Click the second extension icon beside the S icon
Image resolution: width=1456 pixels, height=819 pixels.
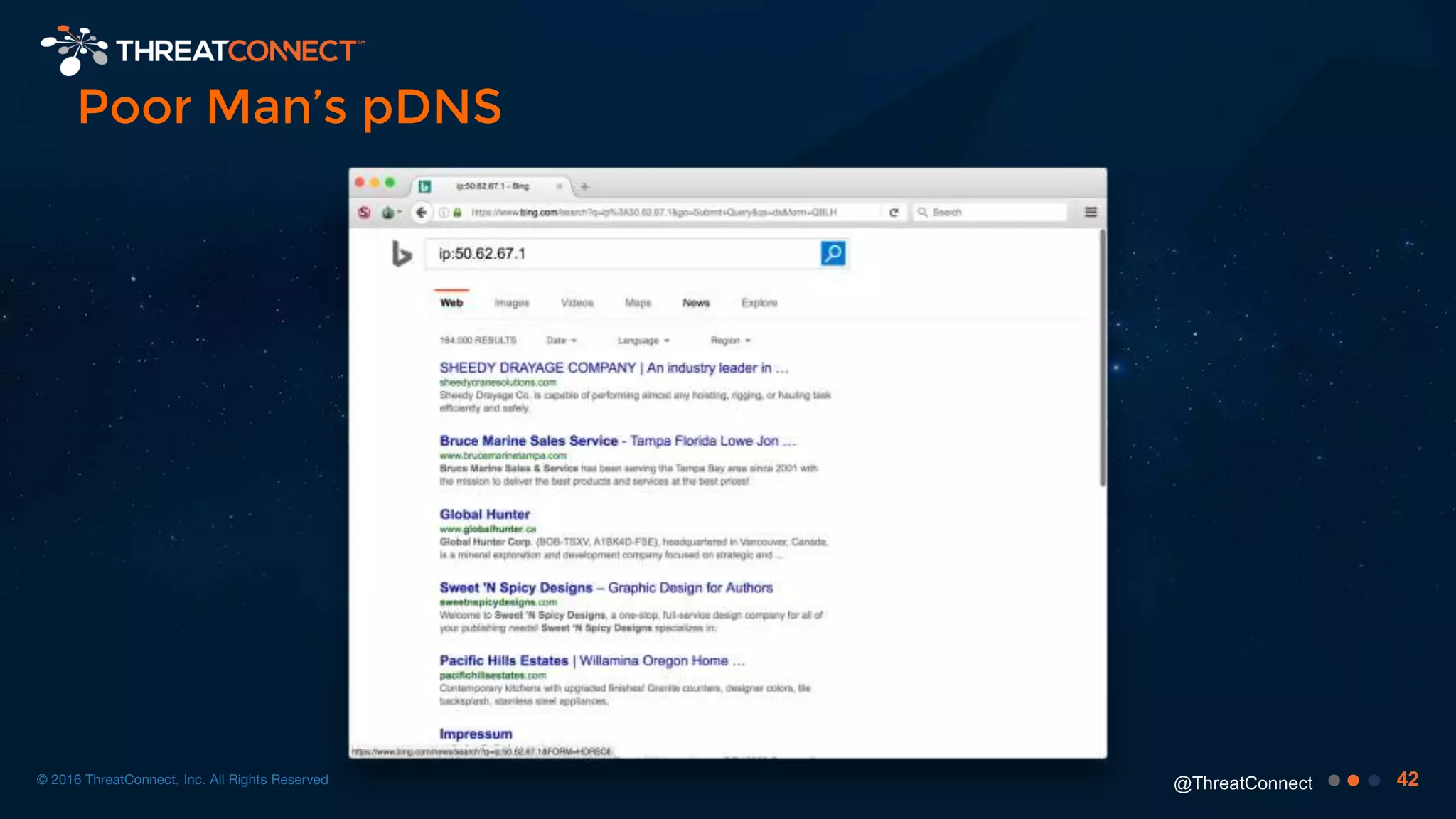pos(388,212)
